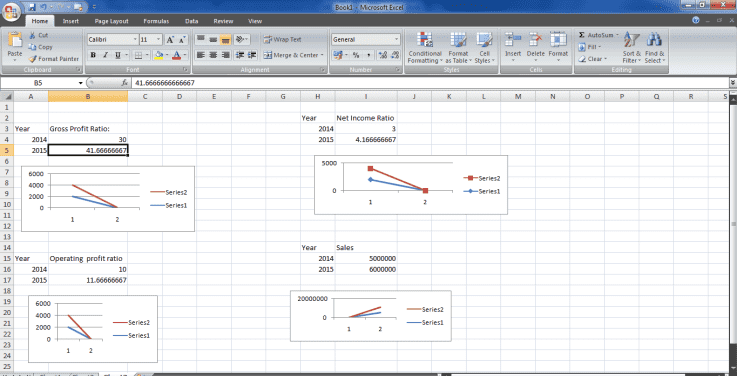Image resolution: width=737 pixels, height=376 pixels.
Task: Toggle Wrap Text option
Action: 282,39
